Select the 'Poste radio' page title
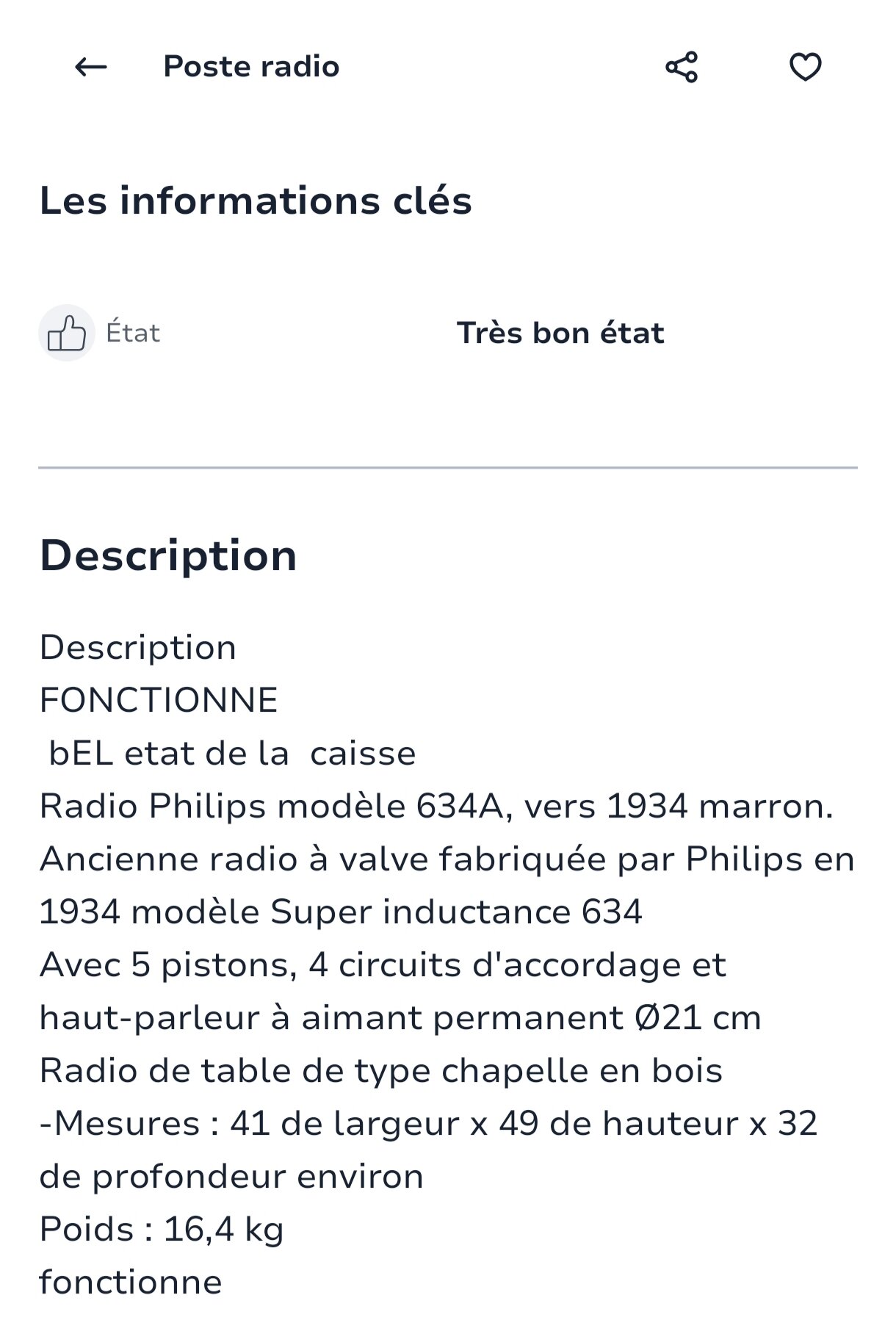 coord(251,67)
